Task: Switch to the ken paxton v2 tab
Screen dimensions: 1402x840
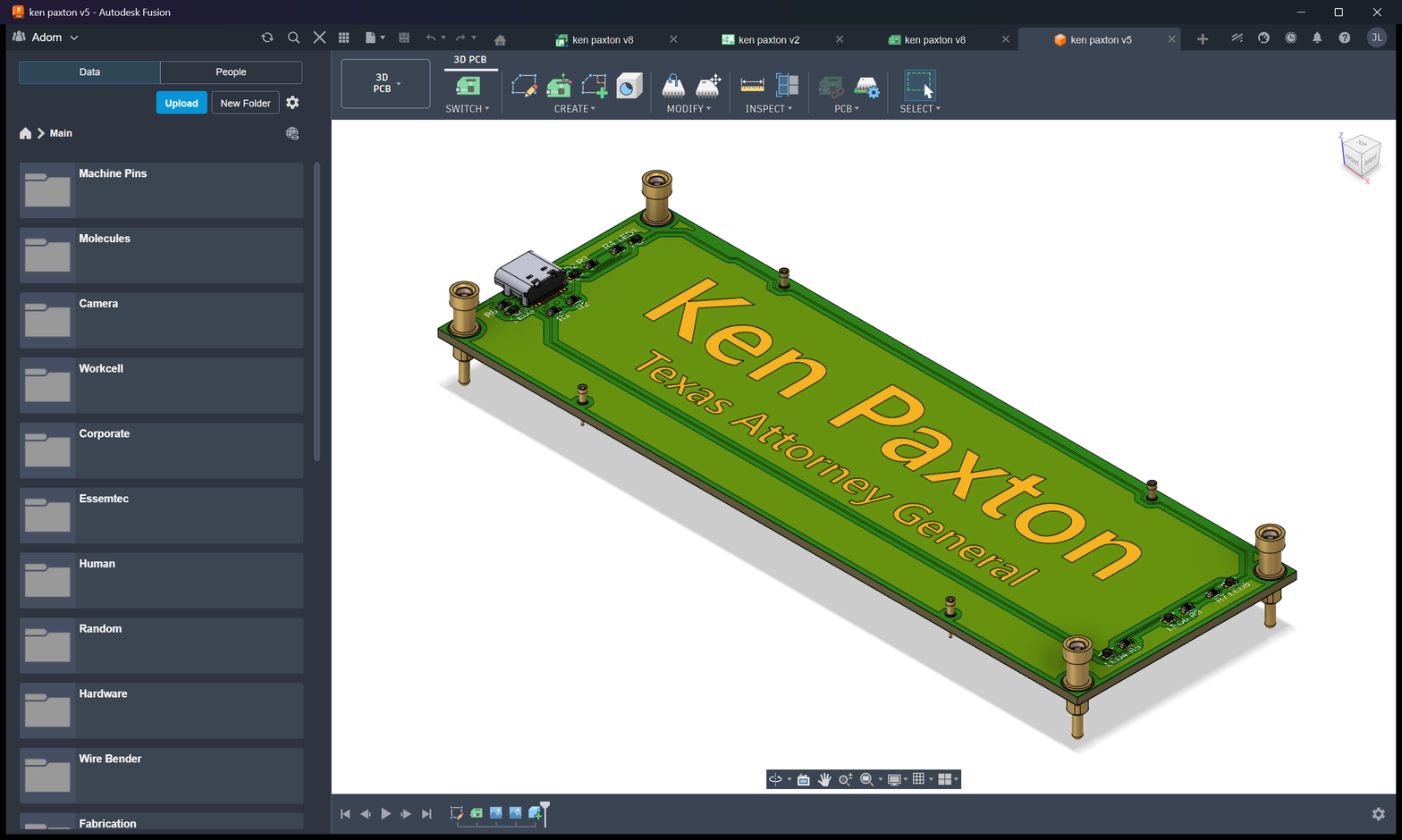Action: [x=769, y=40]
